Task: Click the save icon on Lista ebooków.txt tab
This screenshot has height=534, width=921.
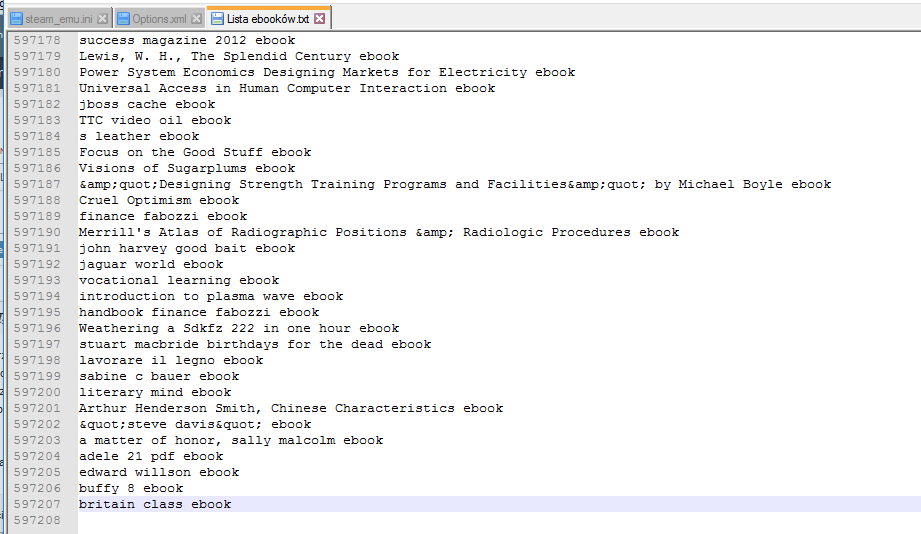Action: [x=216, y=19]
